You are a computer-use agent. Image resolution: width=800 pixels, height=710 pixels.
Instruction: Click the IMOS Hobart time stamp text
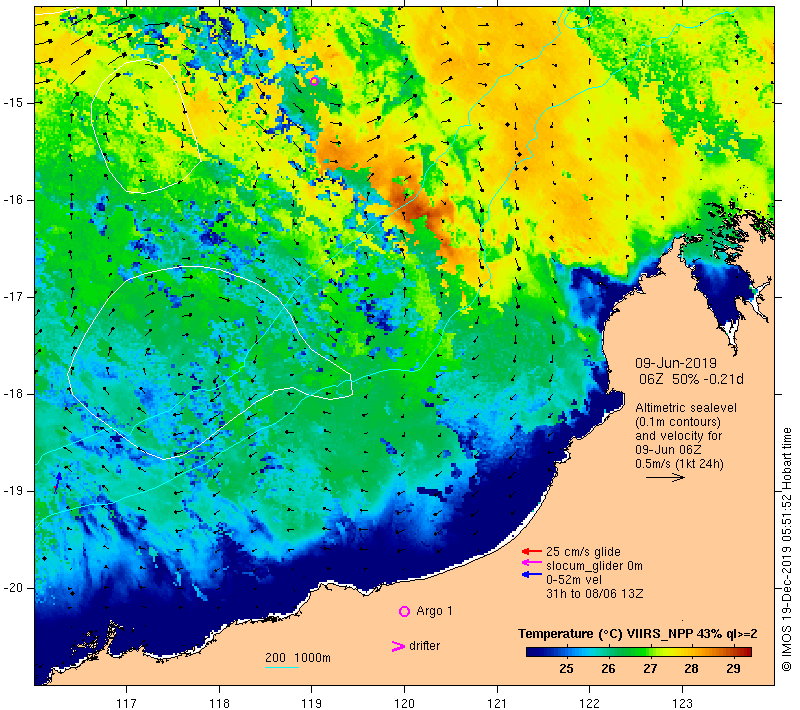[x=786, y=550]
